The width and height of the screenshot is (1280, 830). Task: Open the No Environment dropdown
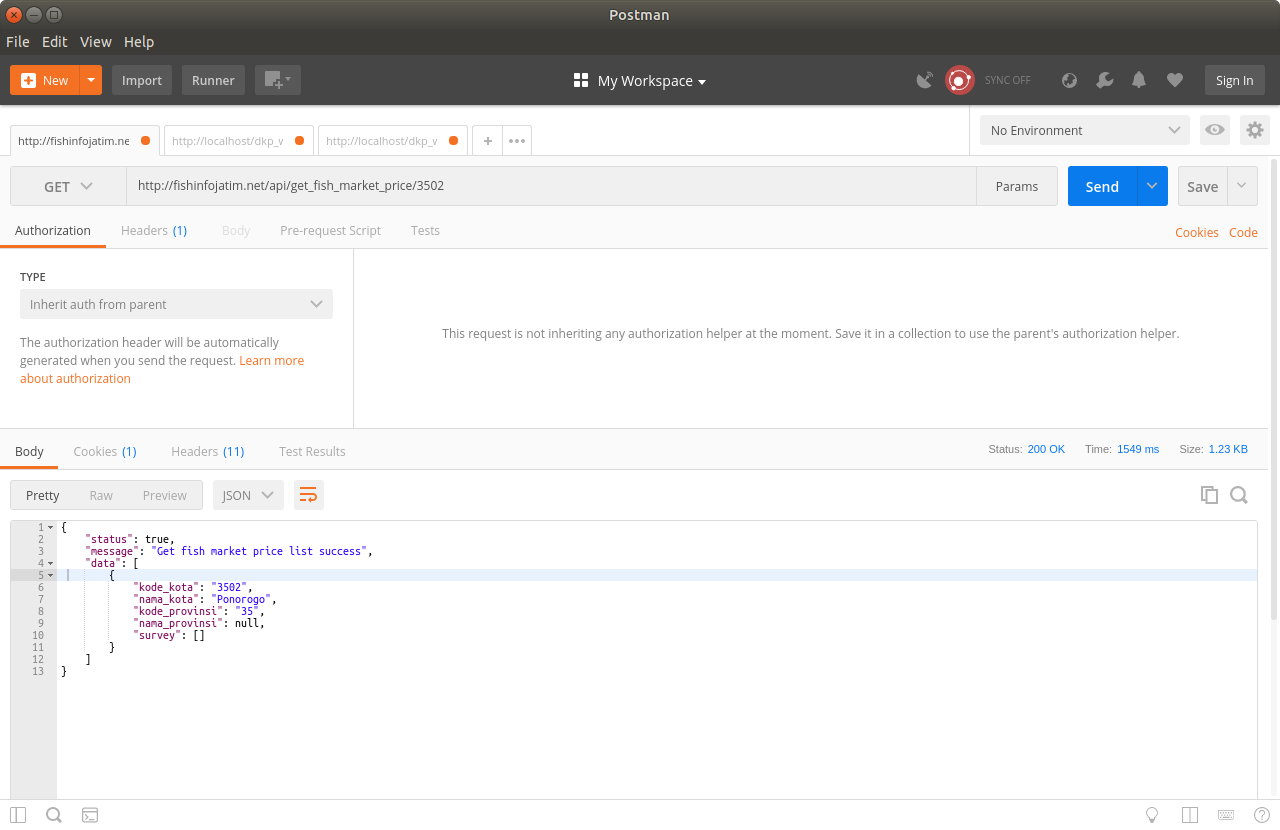tap(1084, 130)
